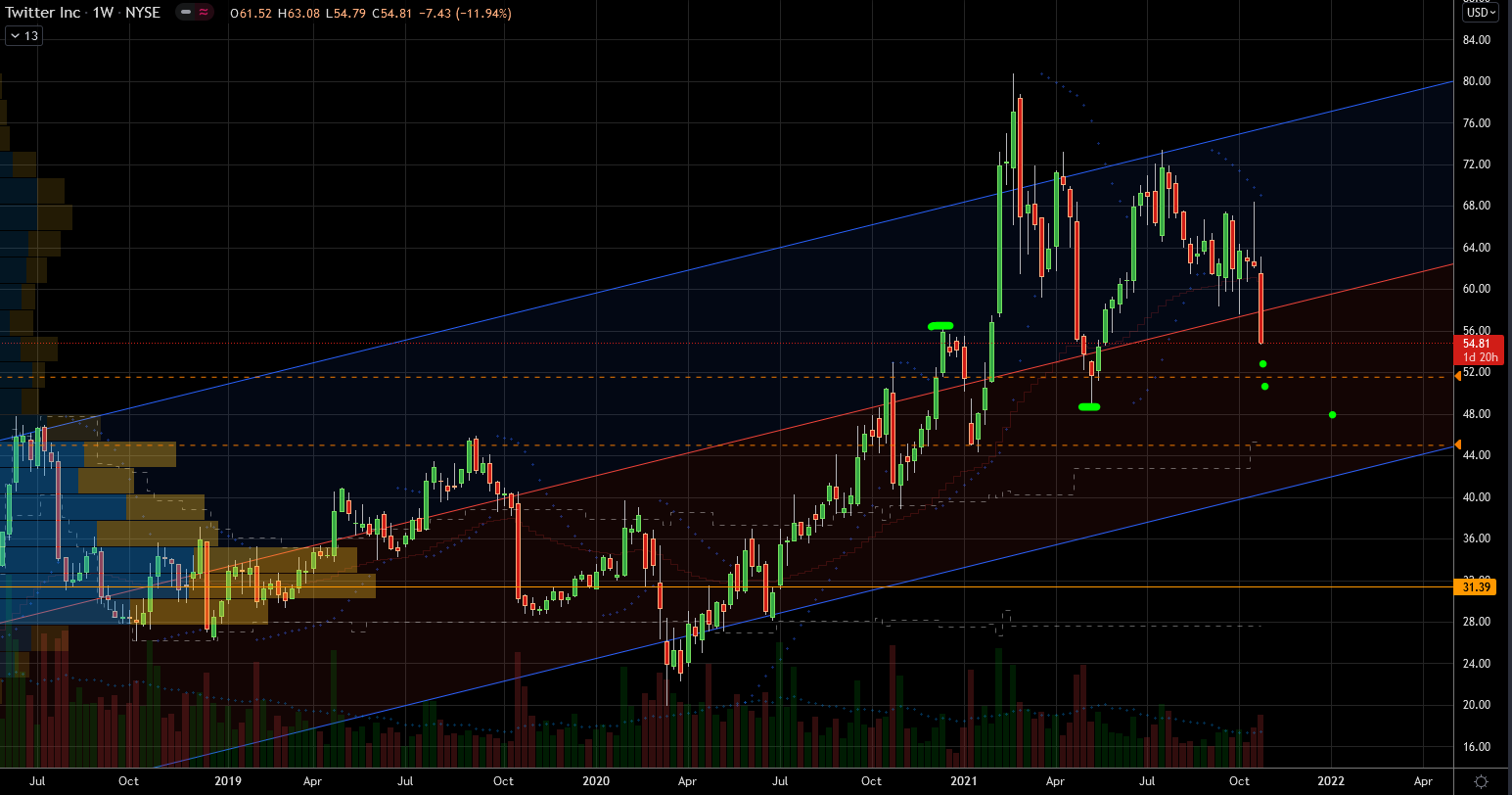Click the 48.00 price axis label
Viewport: 1512px width, 795px height.
coord(1478,414)
